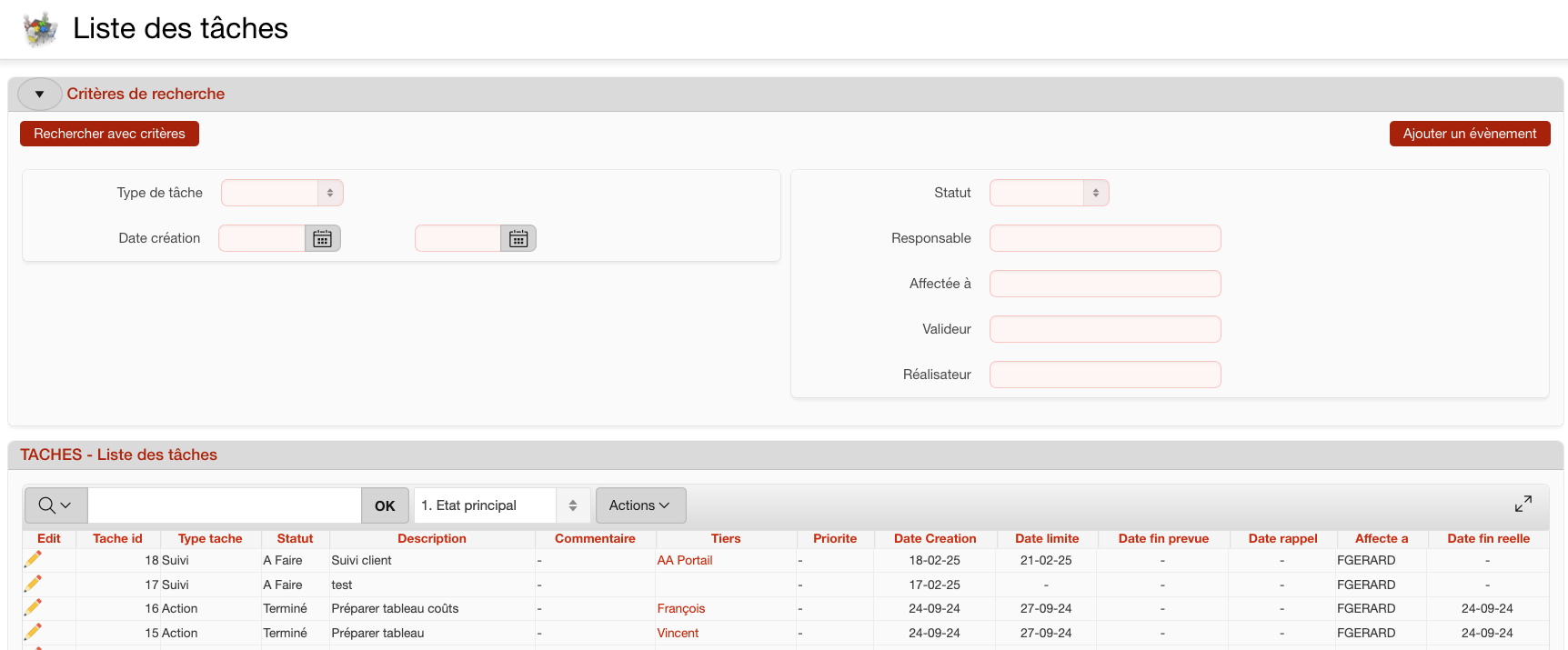Open the second Date création calendar picker
This screenshot has width=1568, height=650.
click(518, 238)
